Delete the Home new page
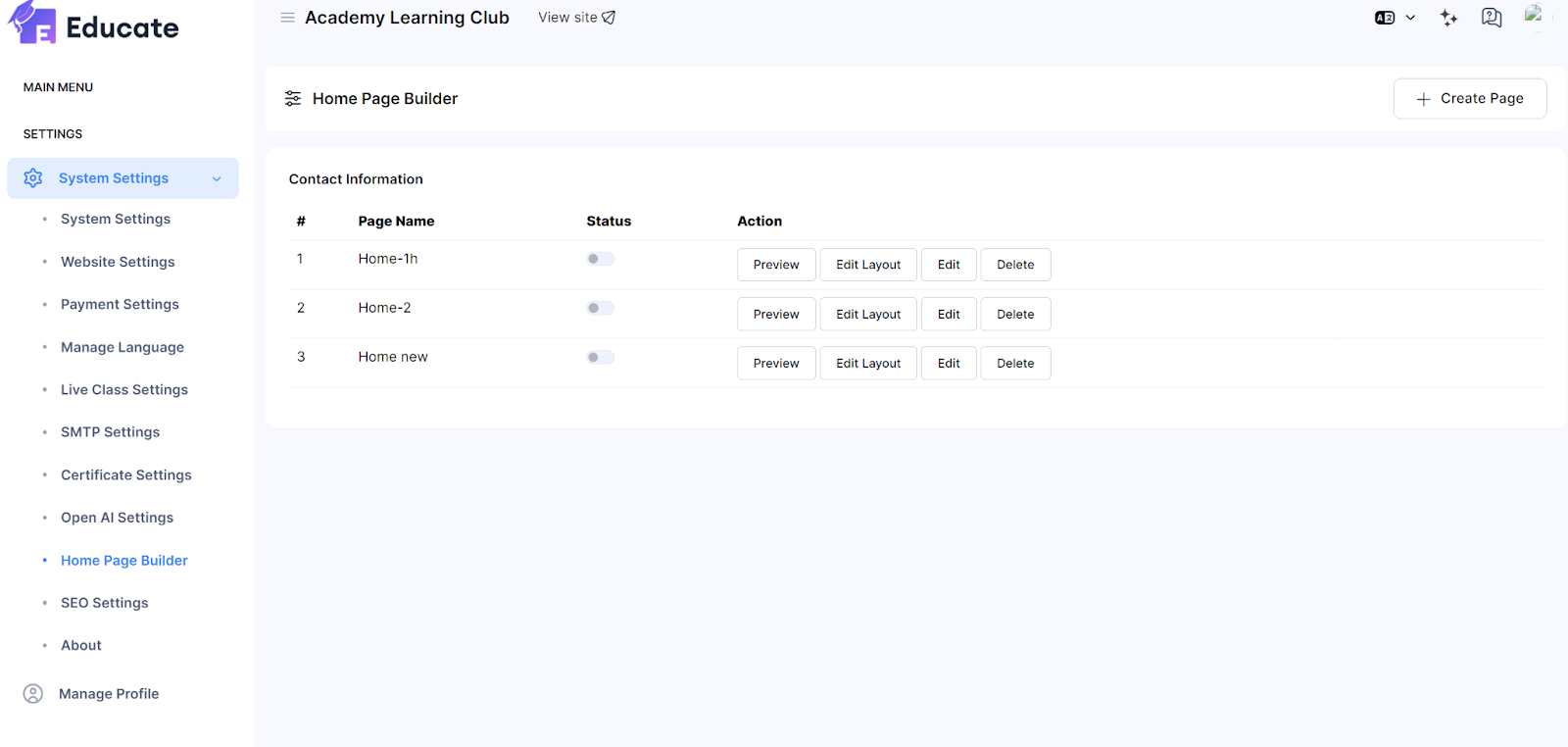This screenshot has width=1568, height=747. [1015, 364]
